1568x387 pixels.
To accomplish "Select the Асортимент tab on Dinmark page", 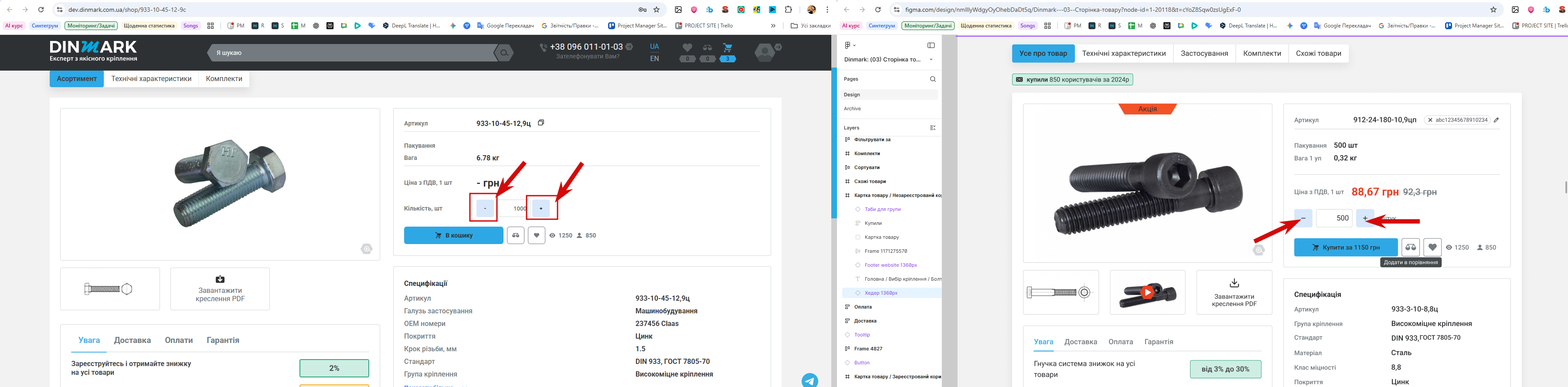I will (x=77, y=78).
